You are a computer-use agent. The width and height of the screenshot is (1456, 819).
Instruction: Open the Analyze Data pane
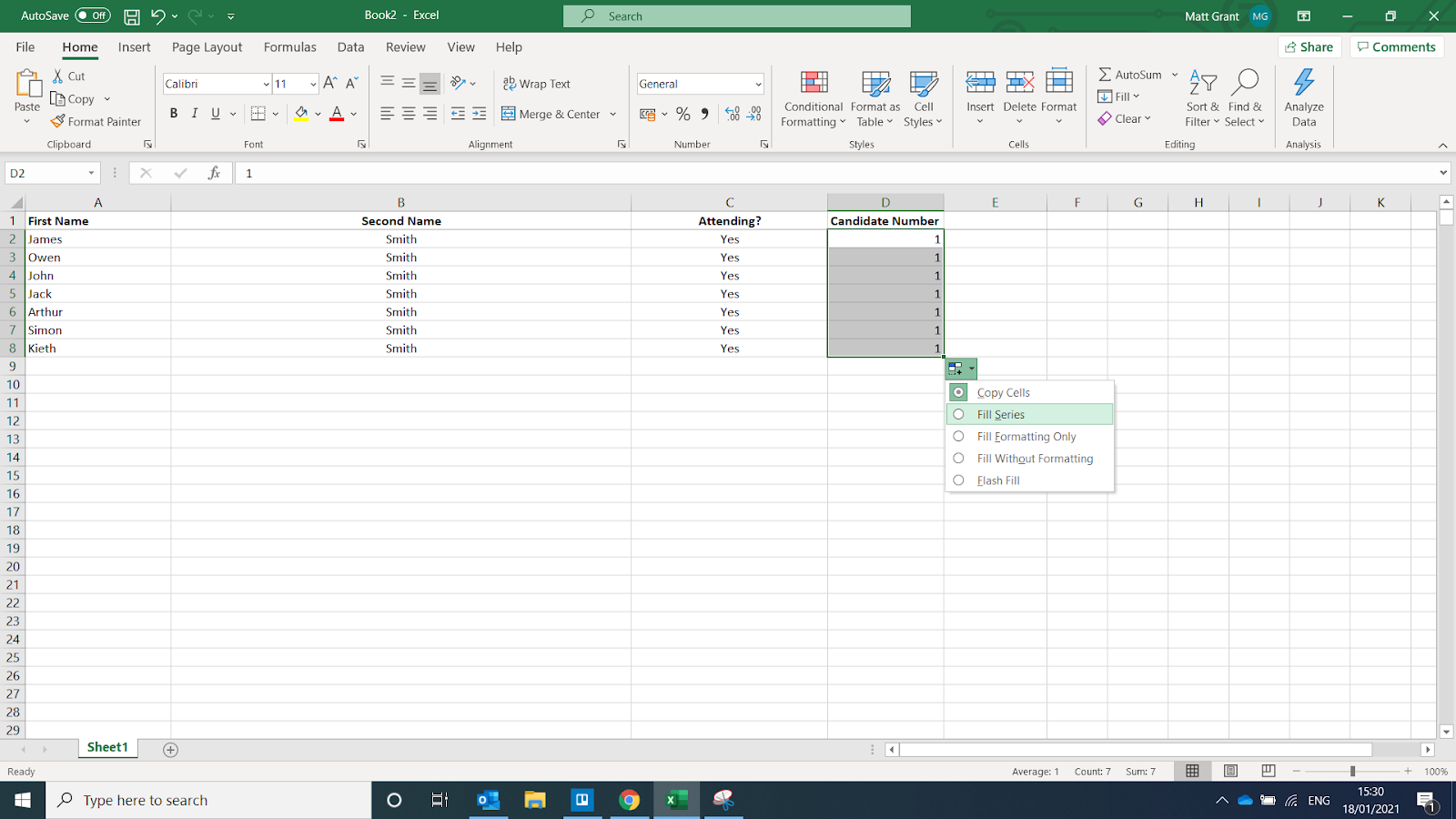point(1304,98)
